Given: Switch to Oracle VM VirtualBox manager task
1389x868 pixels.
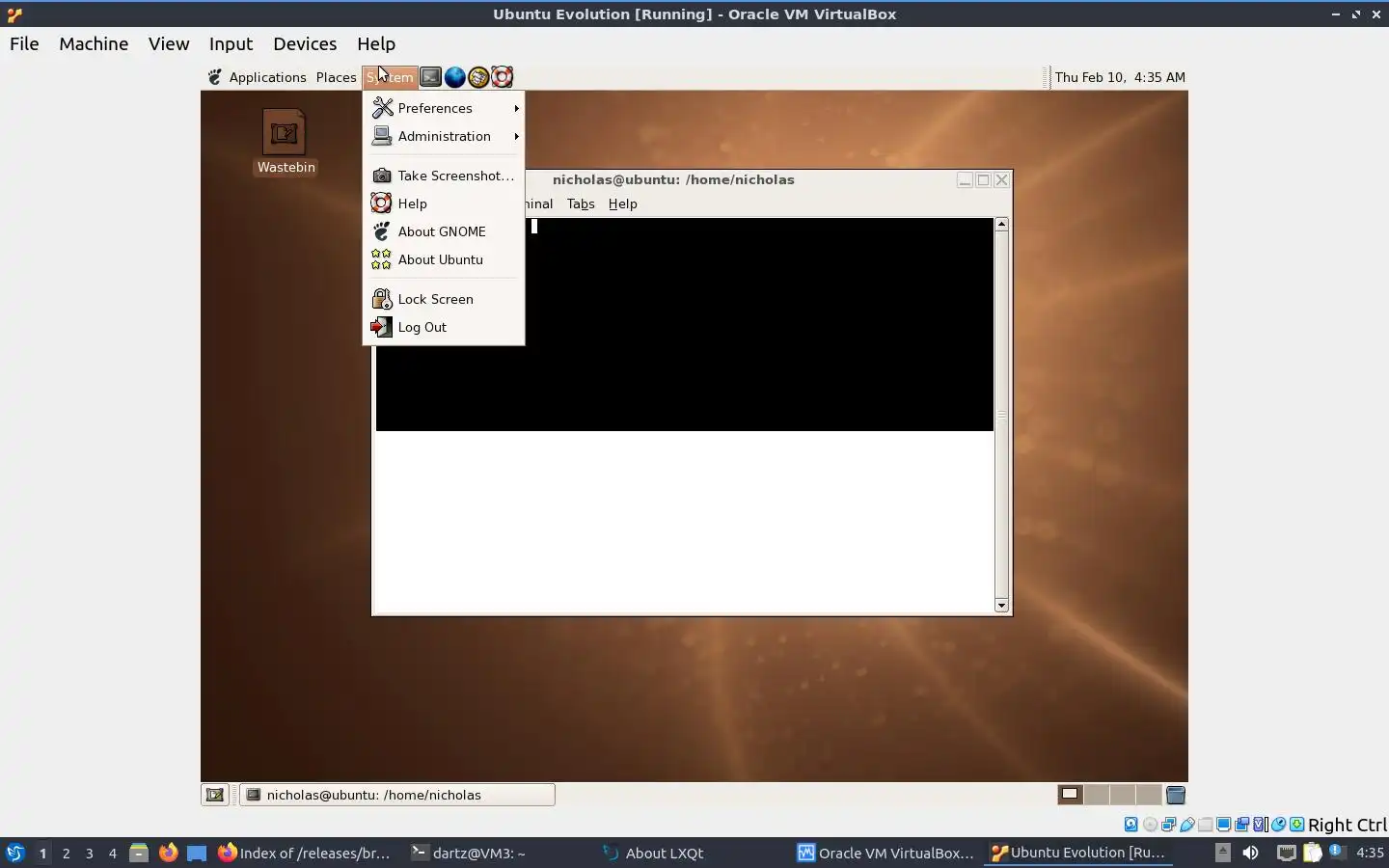Looking at the screenshot, I should pos(885,853).
